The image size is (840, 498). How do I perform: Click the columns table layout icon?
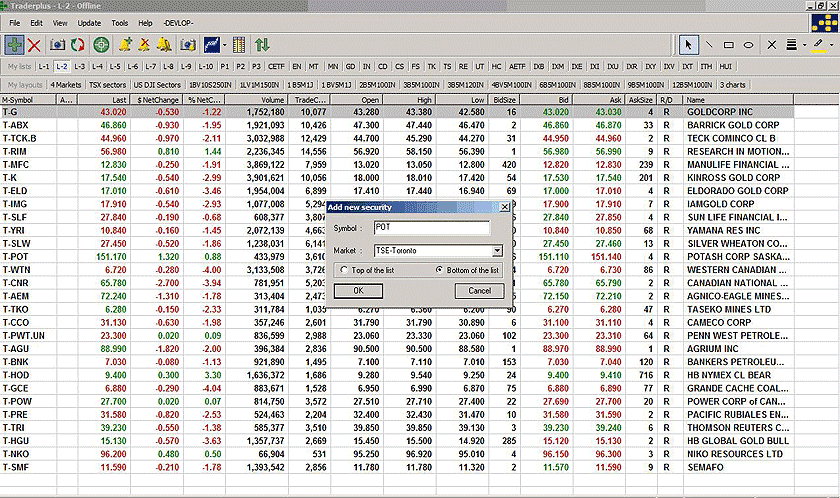coord(239,45)
